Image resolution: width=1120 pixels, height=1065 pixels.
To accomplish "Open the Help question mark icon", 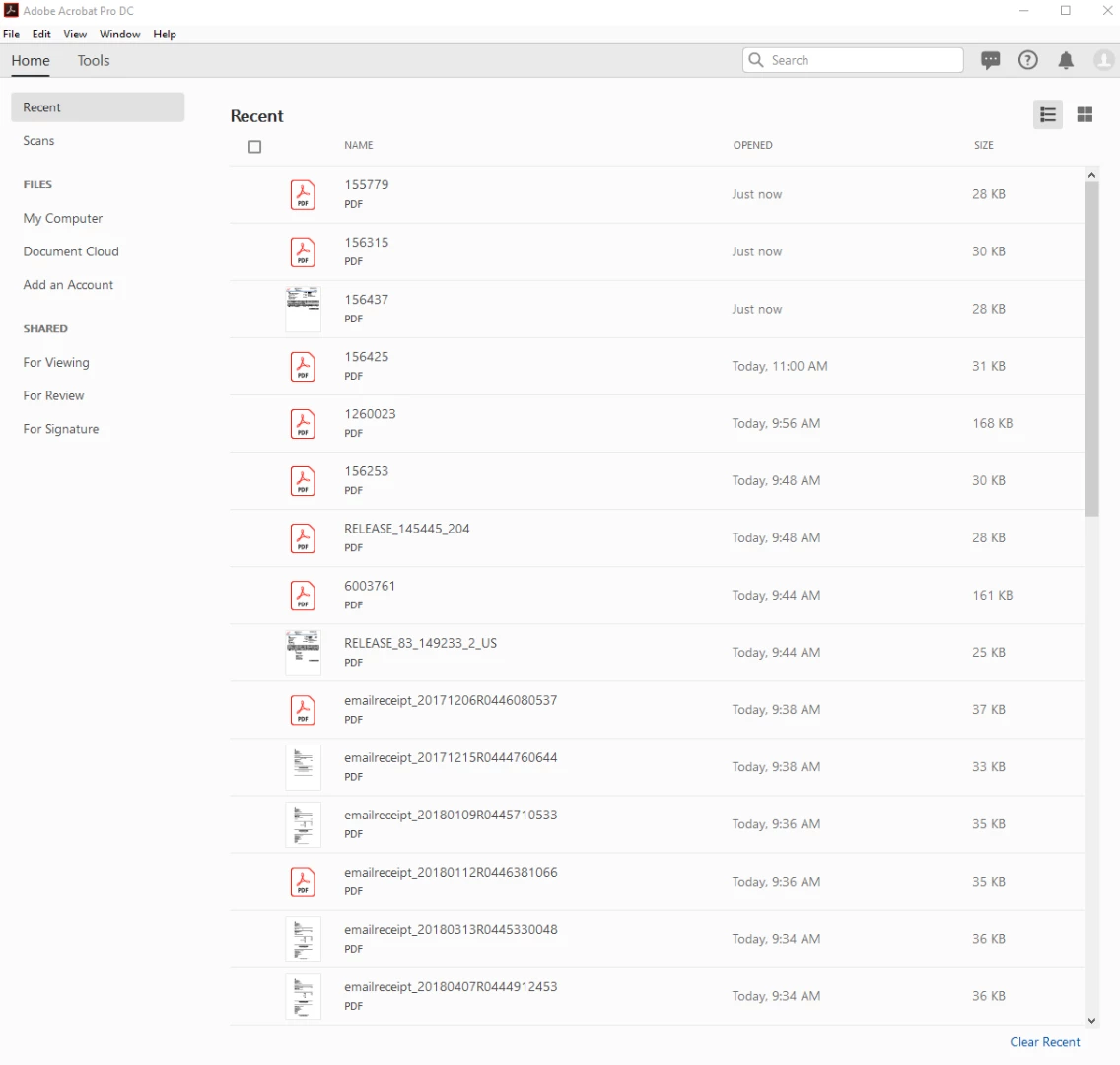I will 1028,61.
